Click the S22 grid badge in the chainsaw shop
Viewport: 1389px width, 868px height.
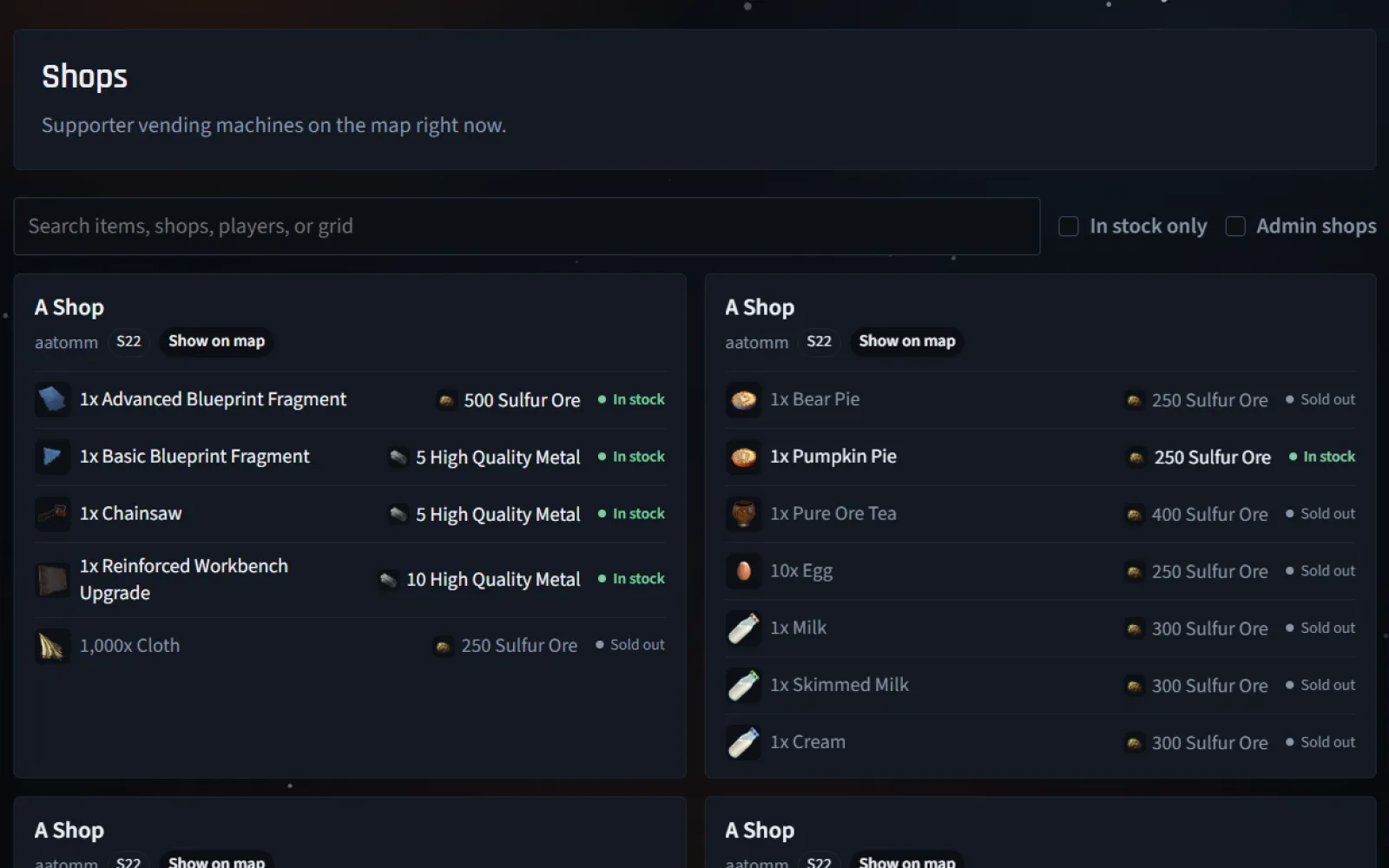pyautogui.click(x=128, y=341)
